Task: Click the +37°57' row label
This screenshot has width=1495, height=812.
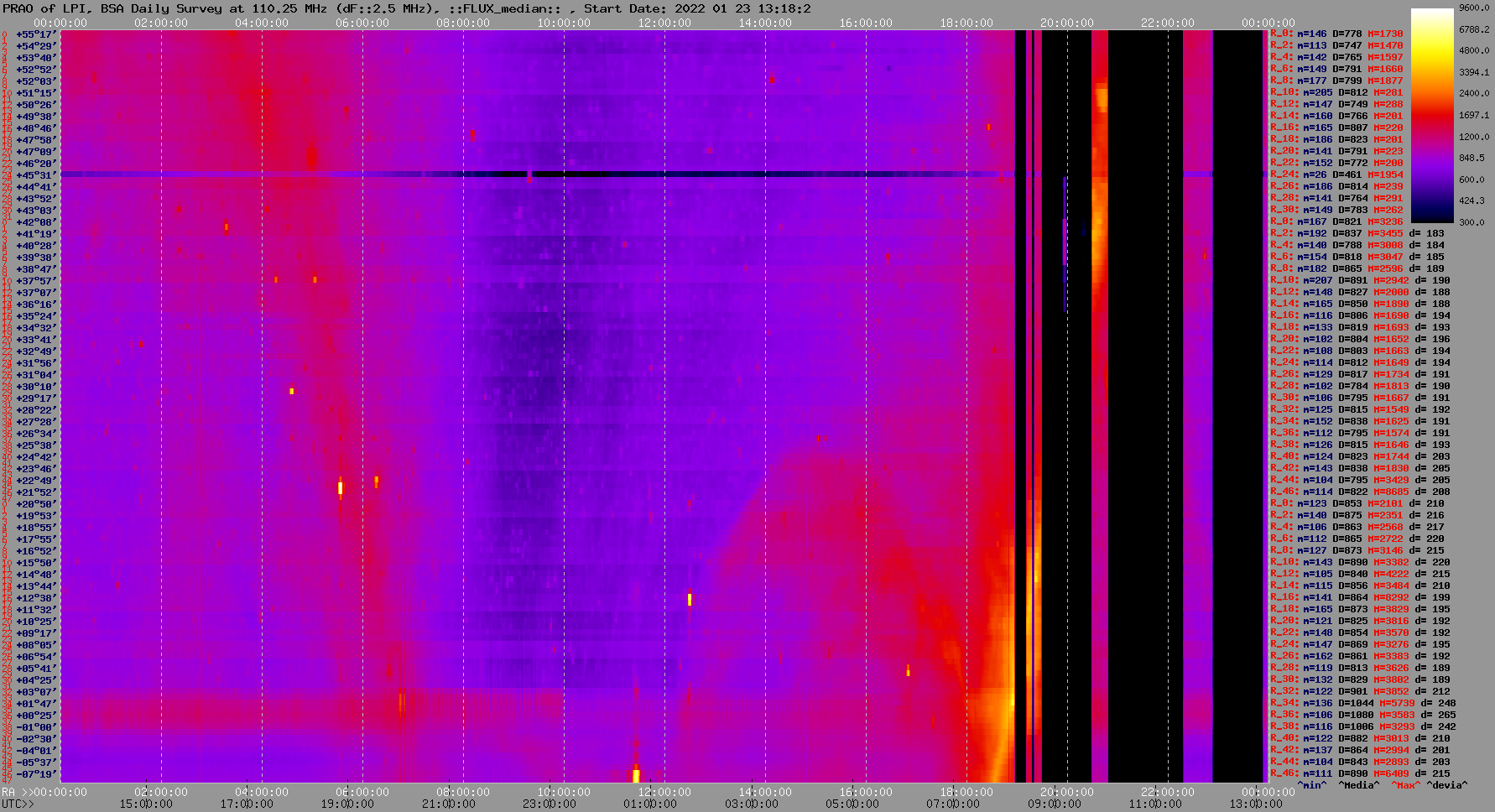Action: (36, 281)
